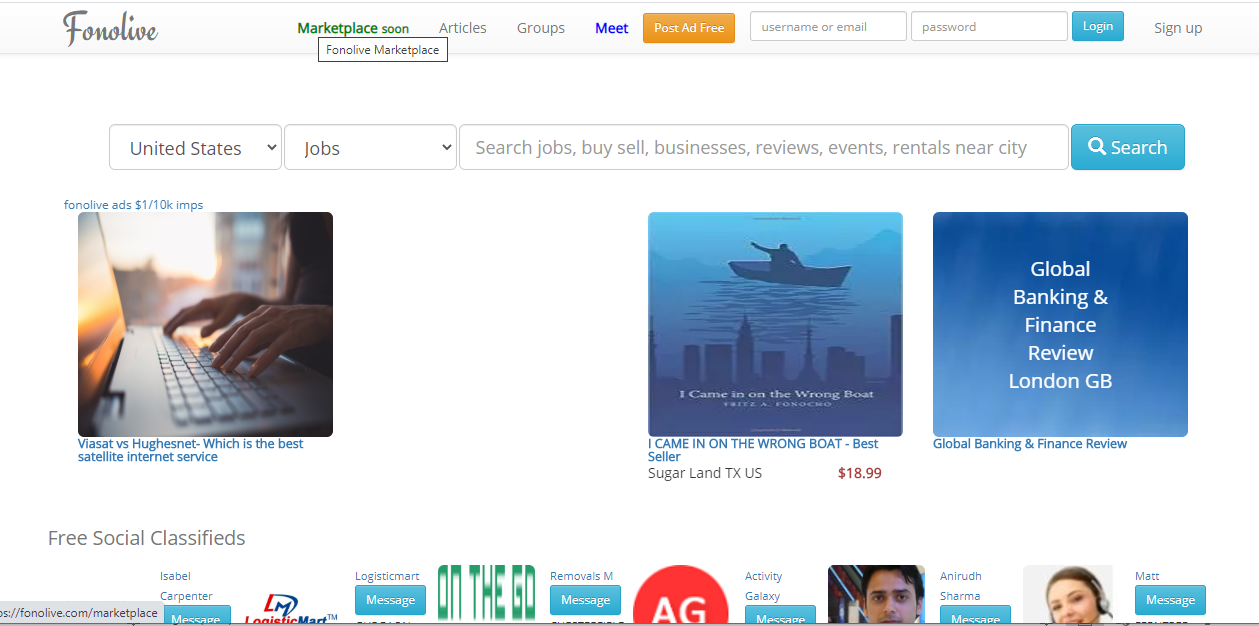Click Matt's headset profile photo
Viewport: 1259px width, 626px height.
1068,596
